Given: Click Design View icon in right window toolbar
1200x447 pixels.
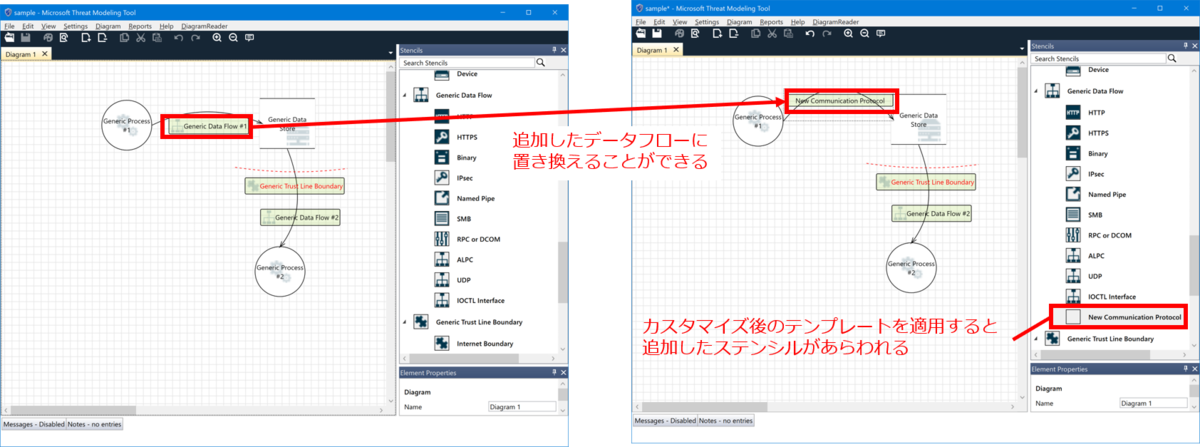Looking at the screenshot, I should (x=678, y=33).
